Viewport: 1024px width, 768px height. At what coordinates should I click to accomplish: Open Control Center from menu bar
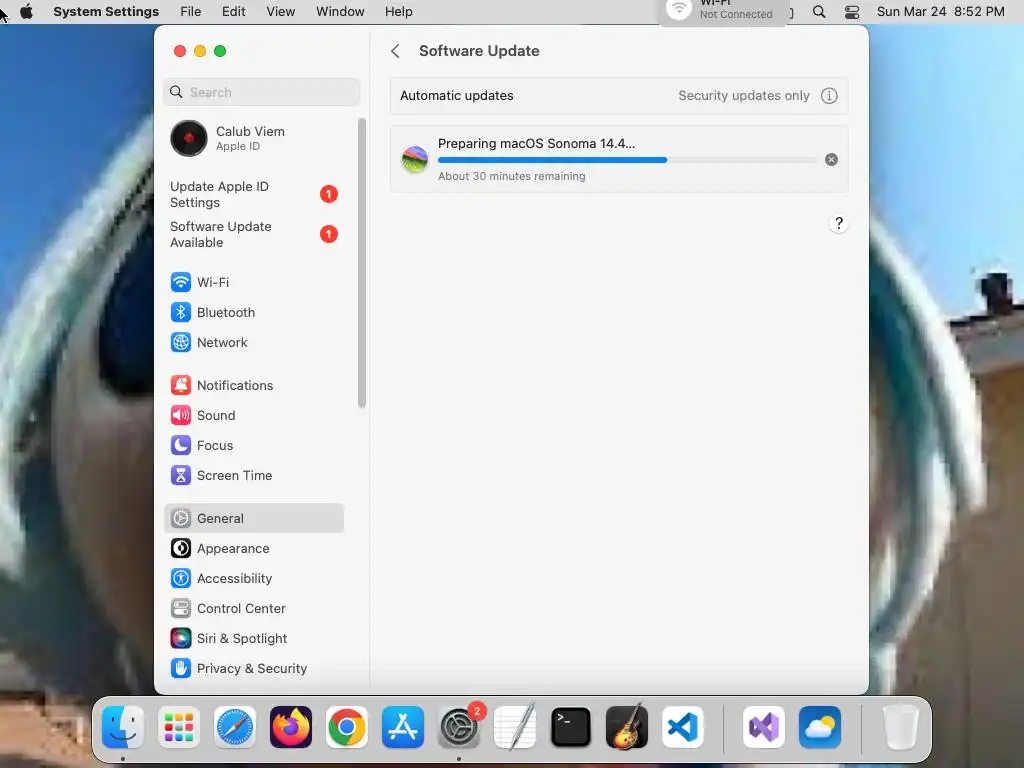[x=852, y=12]
